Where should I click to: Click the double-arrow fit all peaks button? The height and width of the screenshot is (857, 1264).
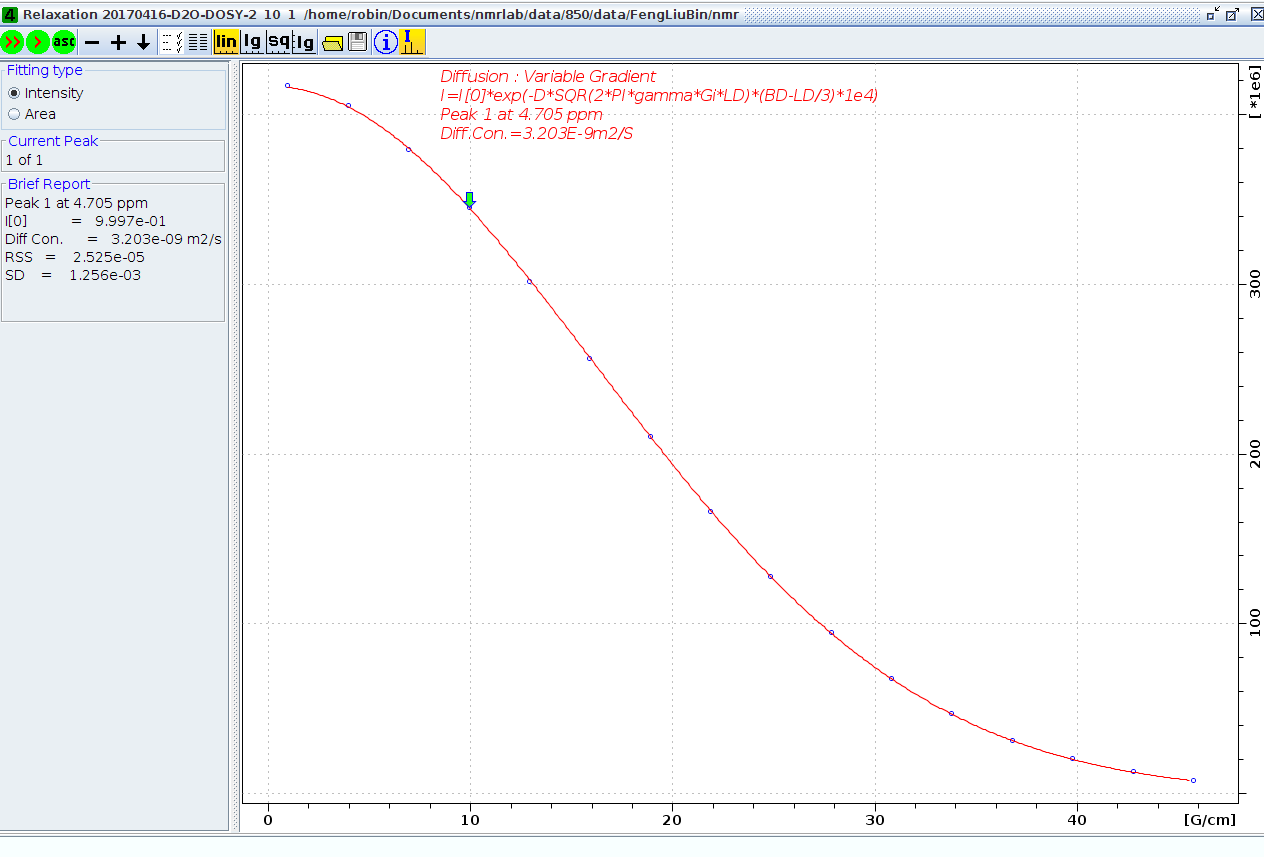[x=13, y=42]
